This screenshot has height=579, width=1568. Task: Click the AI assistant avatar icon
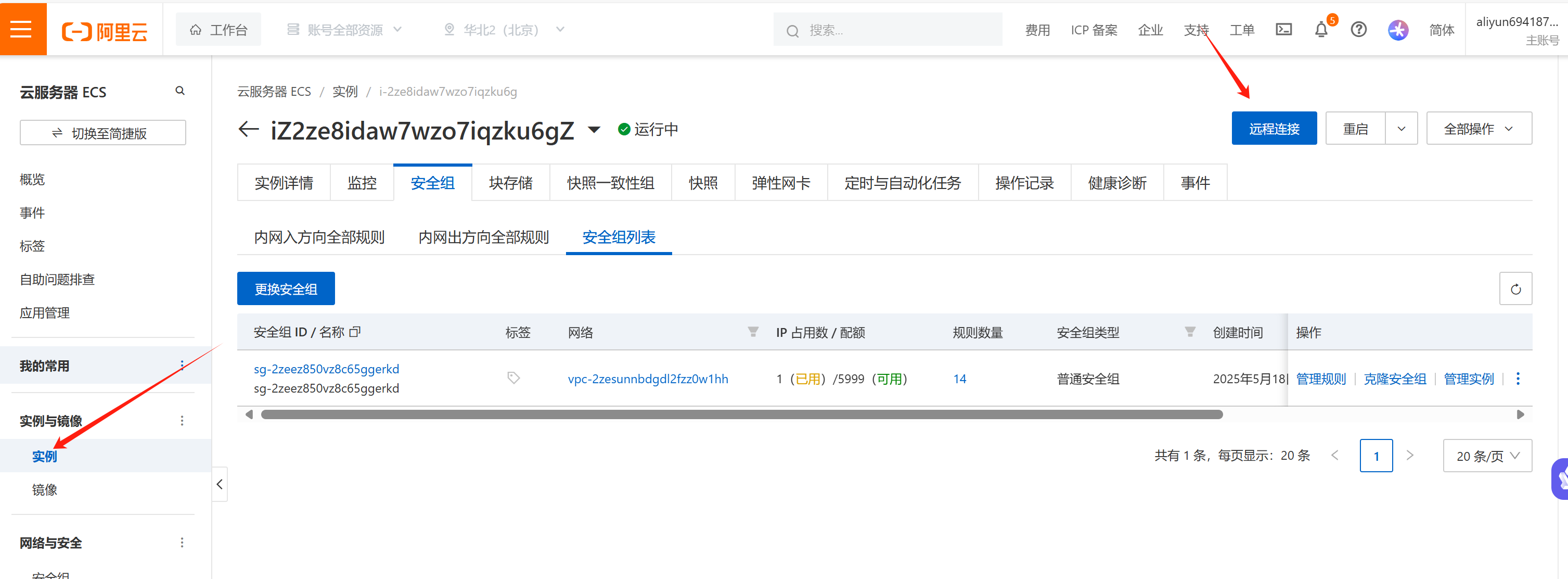point(1397,29)
